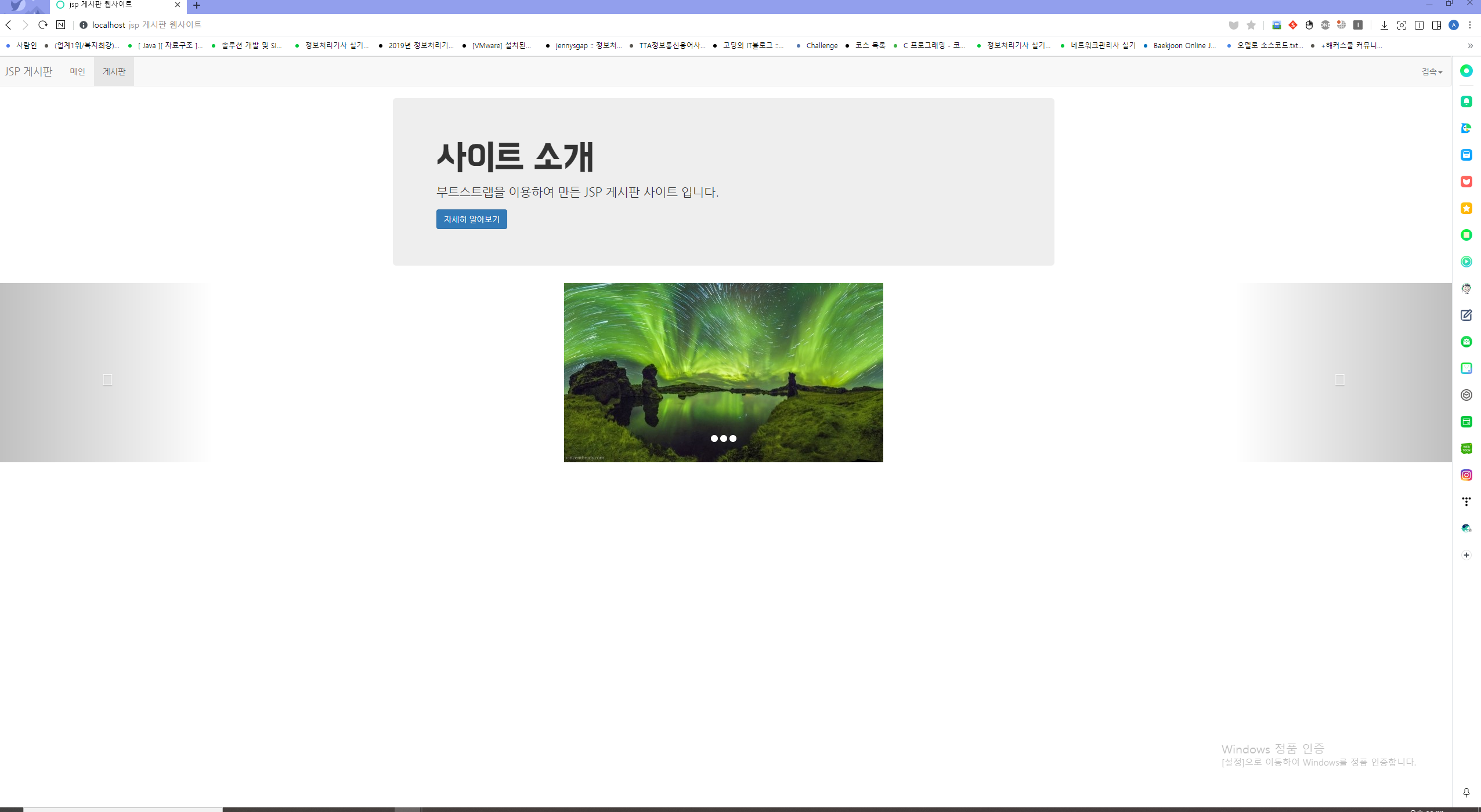This screenshot has width=1481, height=812.
Task: Click the third carousel slide indicator
Action: tap(734, 438)
